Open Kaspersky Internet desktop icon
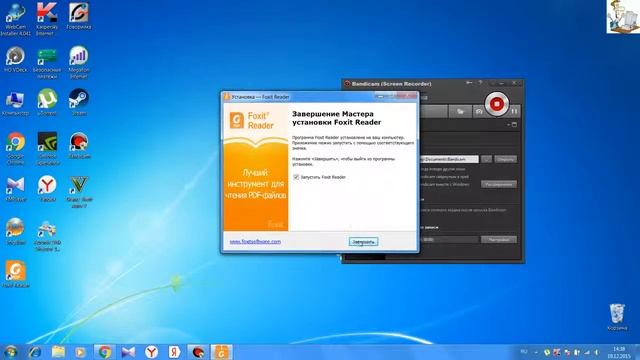The height and width of the screenshot is (360, 640). 47,20
